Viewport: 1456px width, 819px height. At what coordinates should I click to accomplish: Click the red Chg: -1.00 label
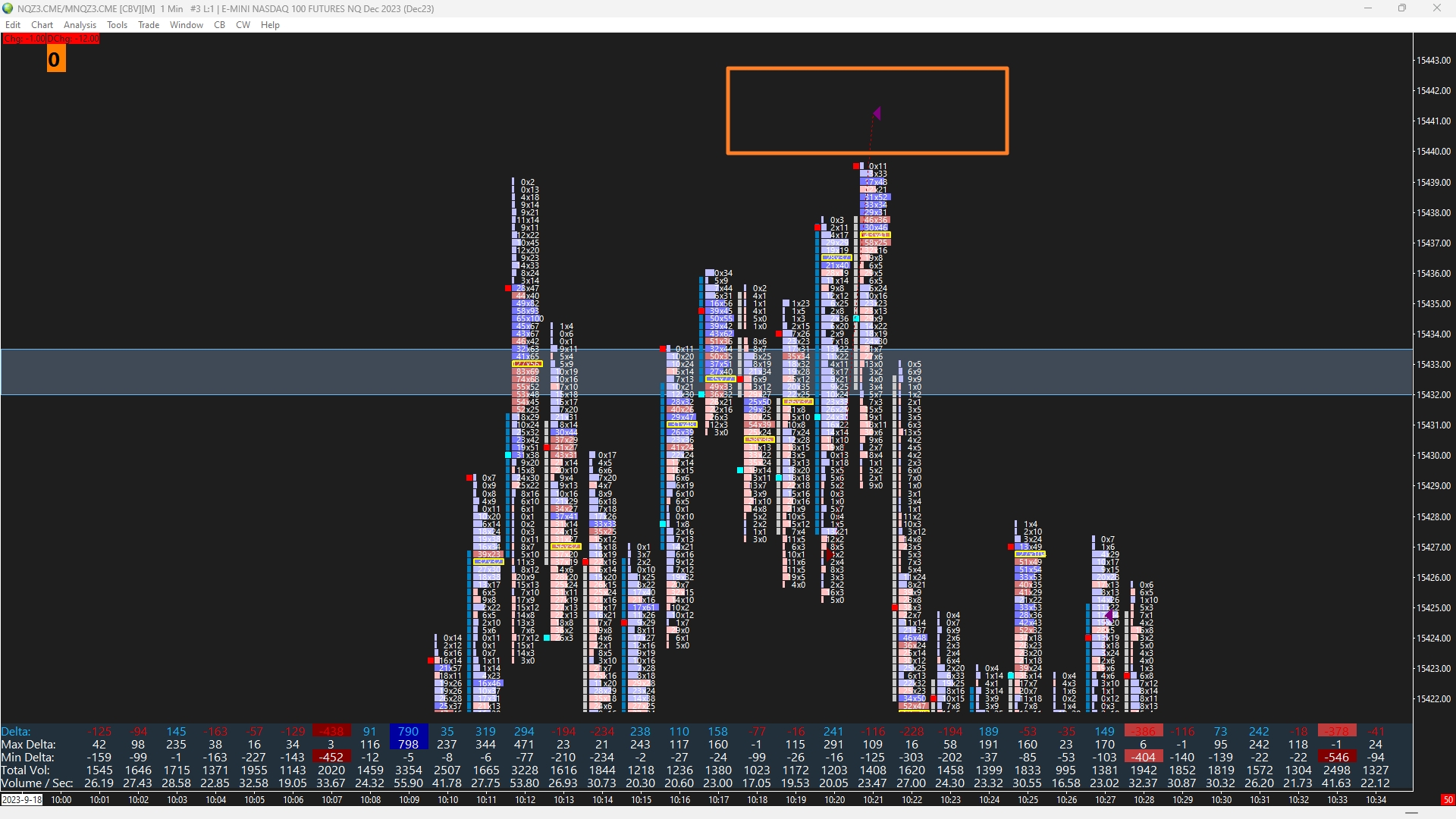point(23,39)
